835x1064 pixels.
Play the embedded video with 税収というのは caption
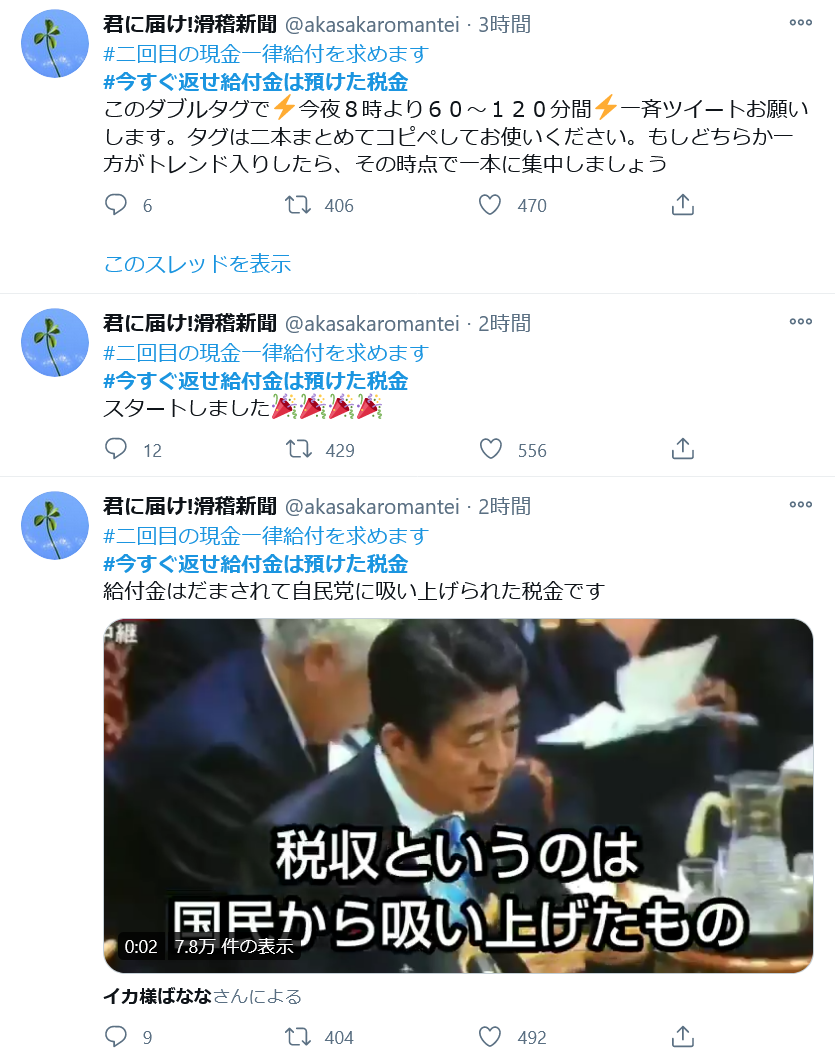(x=458, y=795)
